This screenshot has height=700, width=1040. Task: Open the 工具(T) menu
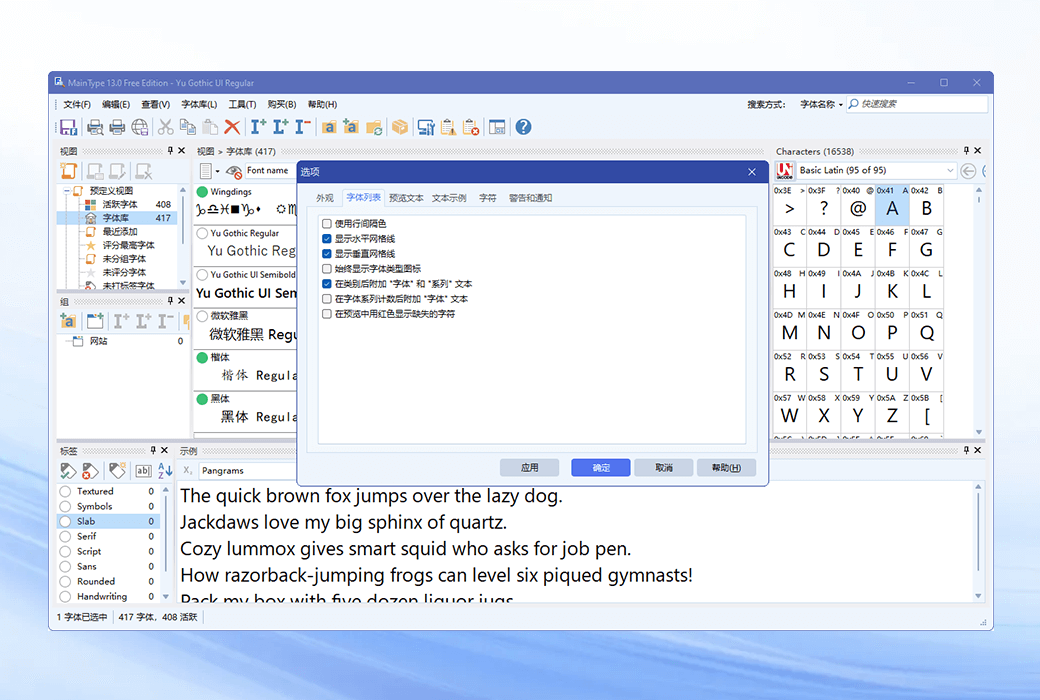pyautogui.click(x=242, y=104)
